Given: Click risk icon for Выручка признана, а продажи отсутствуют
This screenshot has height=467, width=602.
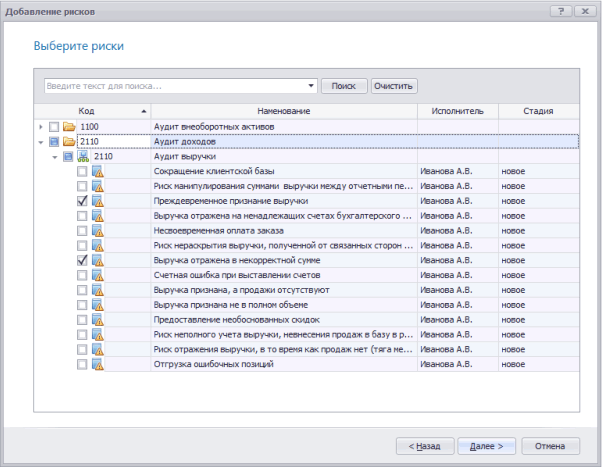Looking at the screenshot, I should [98, 290].
